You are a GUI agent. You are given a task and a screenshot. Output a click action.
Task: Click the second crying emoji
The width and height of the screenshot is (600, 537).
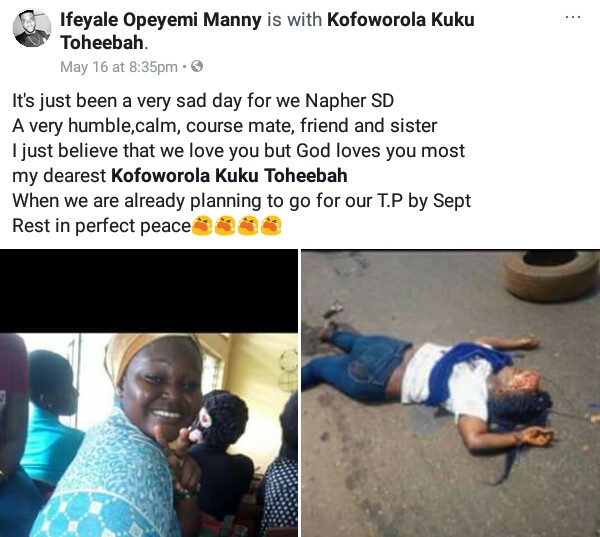[x=224, y=227]
